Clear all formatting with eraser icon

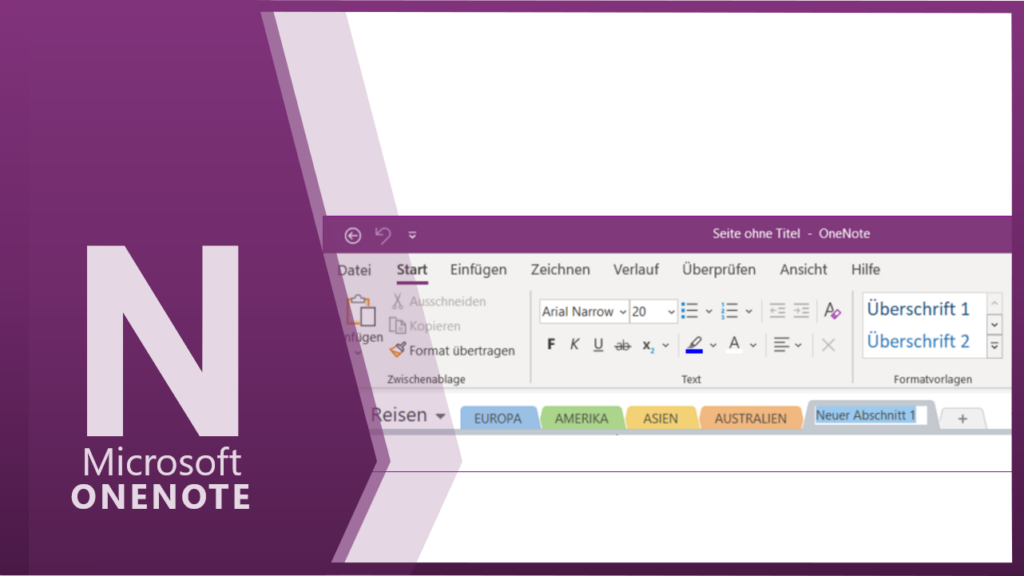(832, 311)
